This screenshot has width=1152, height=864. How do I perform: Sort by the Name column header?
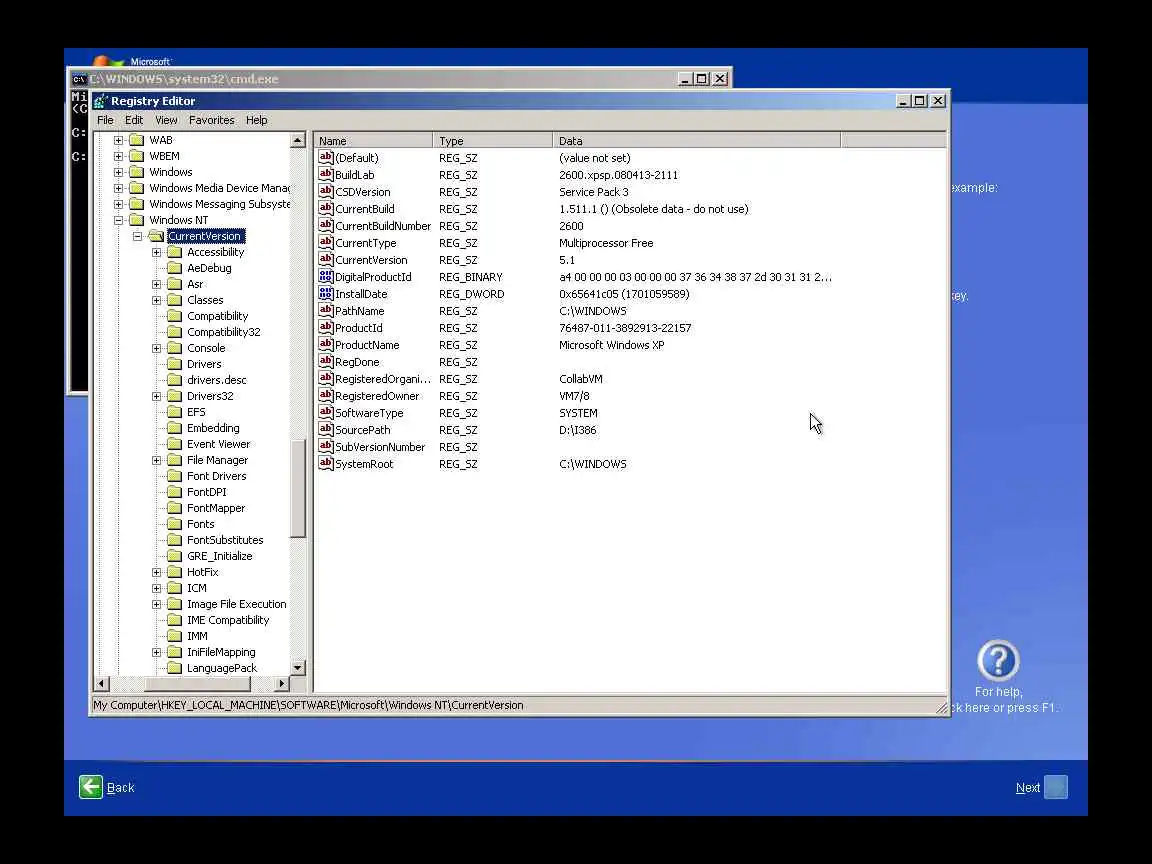[x=373, y=140]
